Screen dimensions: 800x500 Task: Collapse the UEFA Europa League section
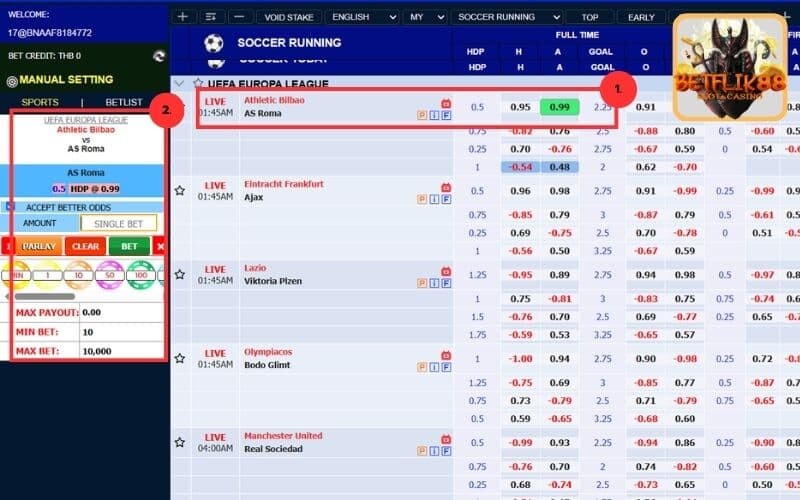pos(179,83)
